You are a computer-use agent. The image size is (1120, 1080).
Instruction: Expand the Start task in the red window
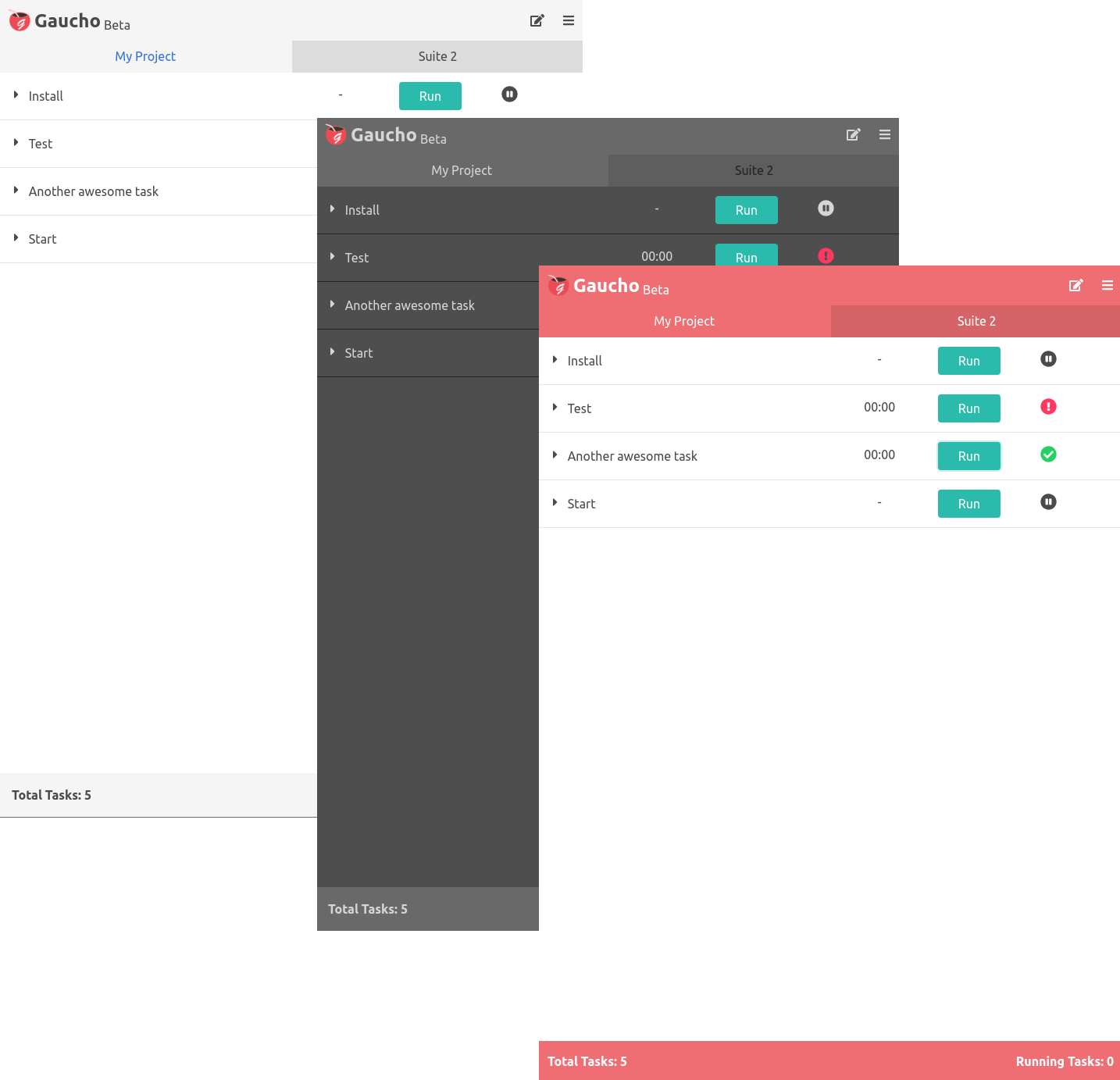pyautogui.click(x=555, y=503)
